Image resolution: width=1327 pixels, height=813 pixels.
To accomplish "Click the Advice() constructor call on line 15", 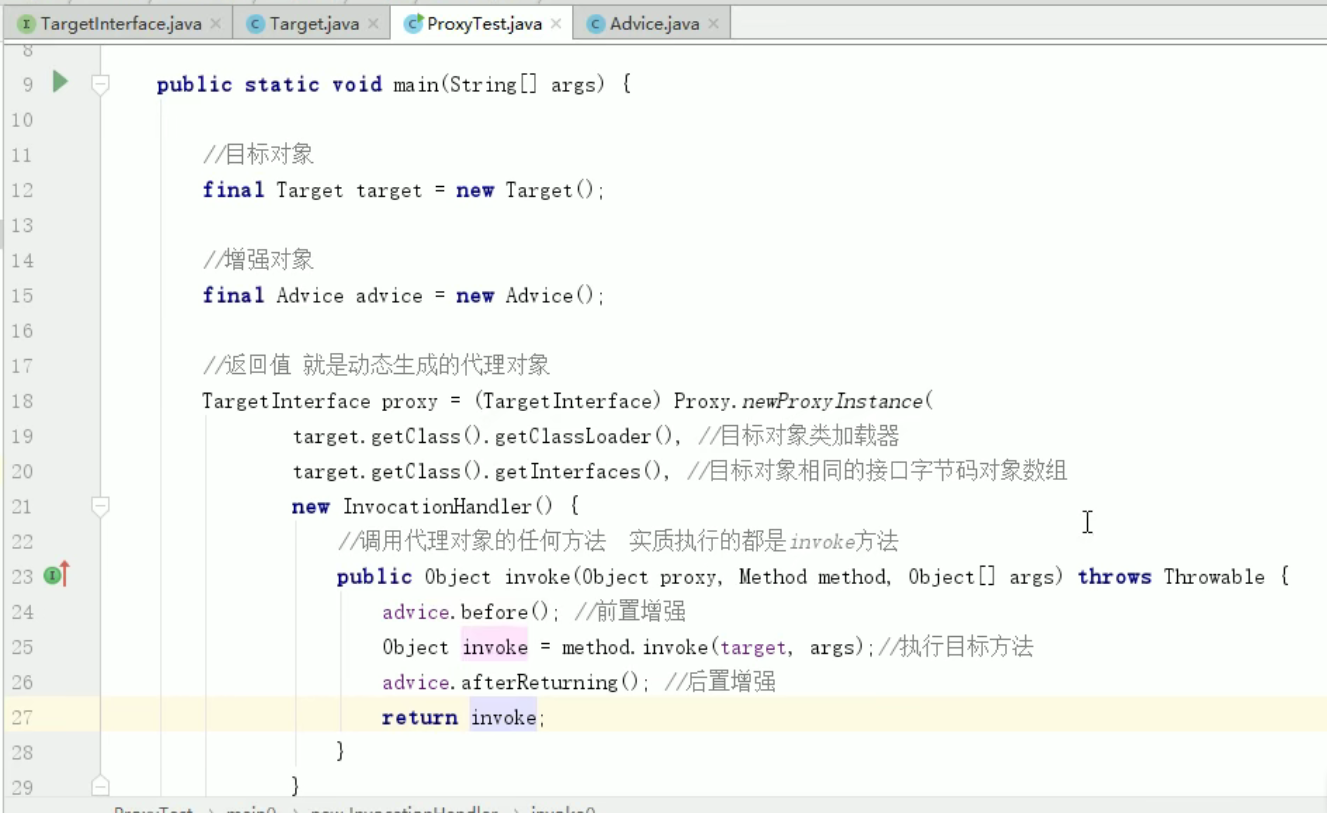I will pos(551,296).
